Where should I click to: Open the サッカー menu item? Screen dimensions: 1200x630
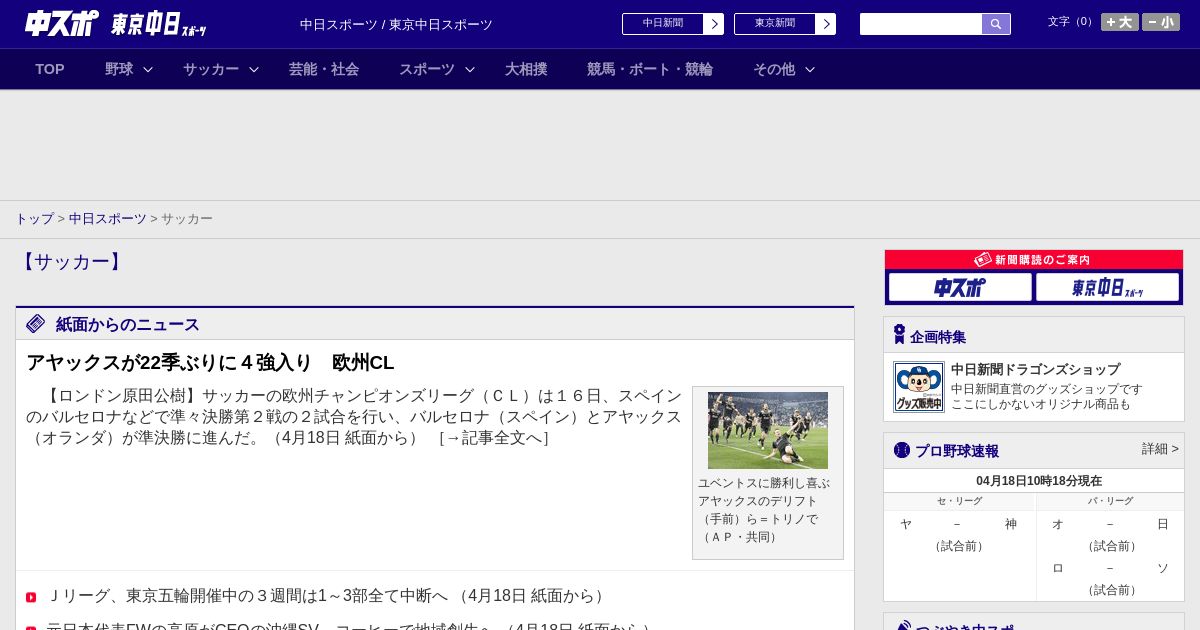click(211, 69)
